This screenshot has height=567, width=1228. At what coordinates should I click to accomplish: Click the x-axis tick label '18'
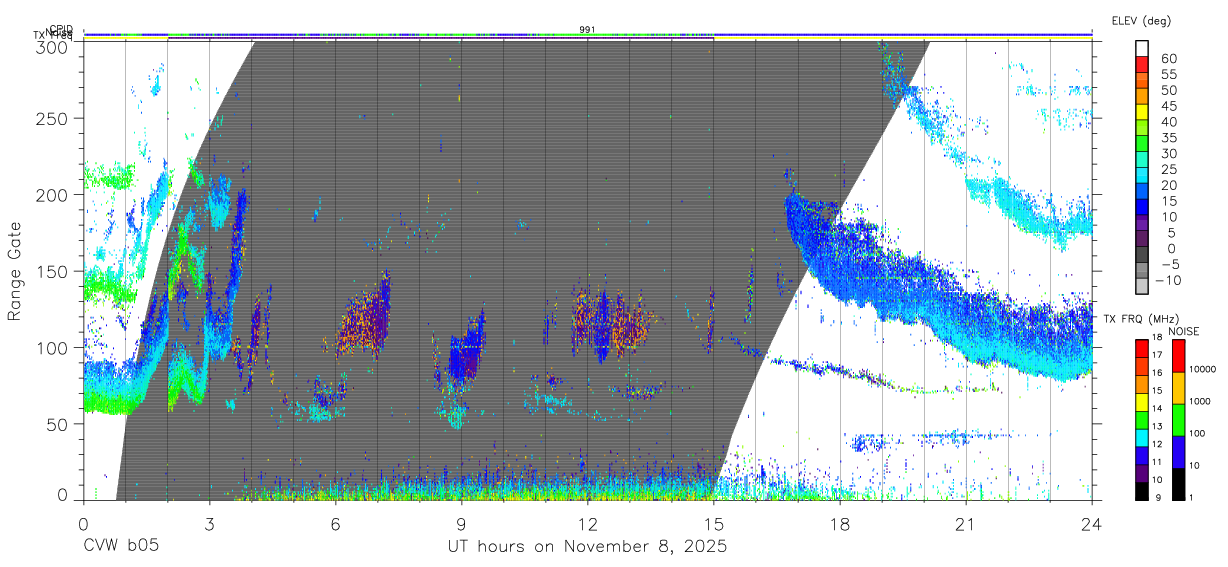pyautogui.click(x=840, y=523)
